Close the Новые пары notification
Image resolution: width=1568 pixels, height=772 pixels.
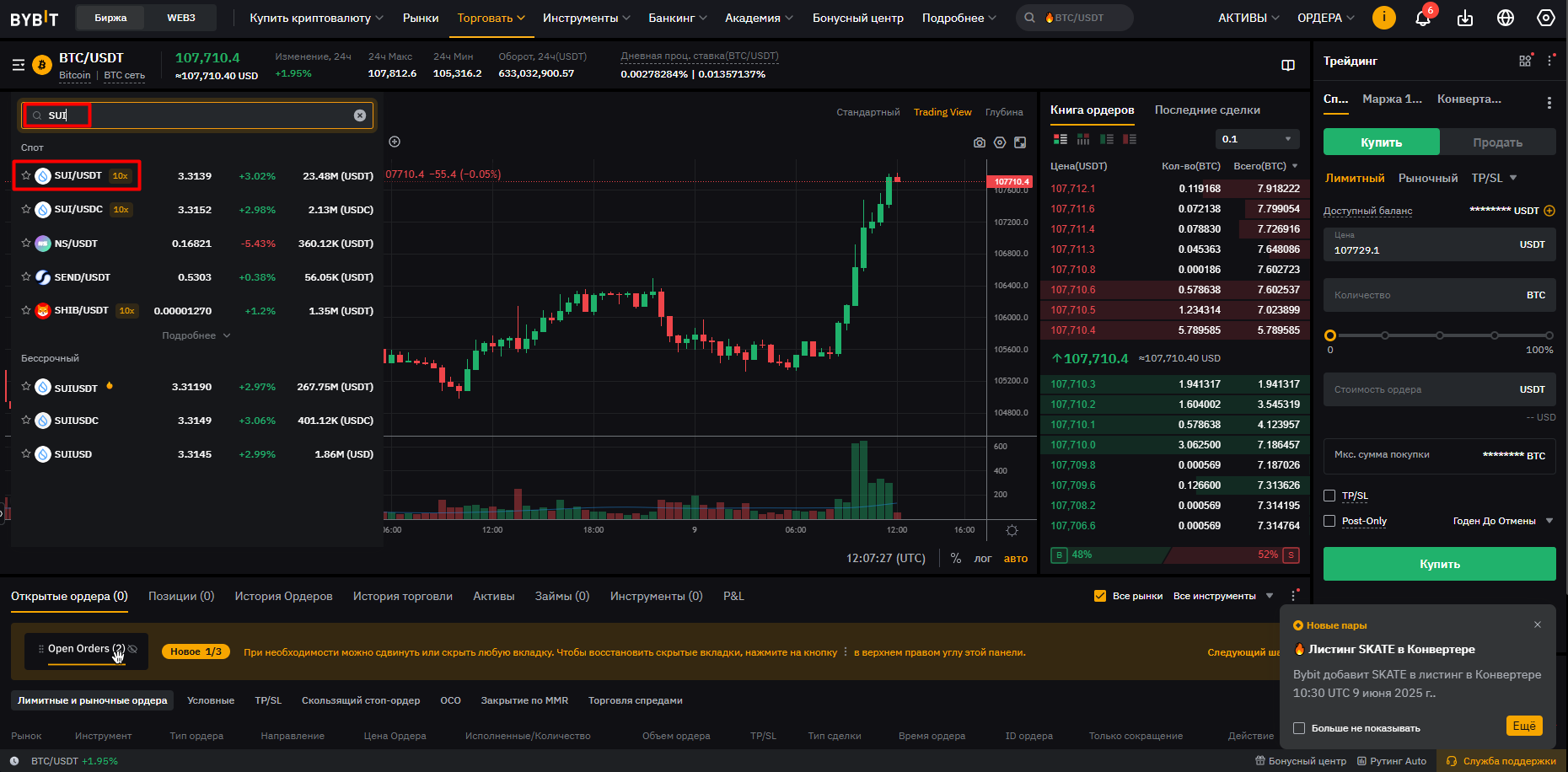[x=1538, y=625]
